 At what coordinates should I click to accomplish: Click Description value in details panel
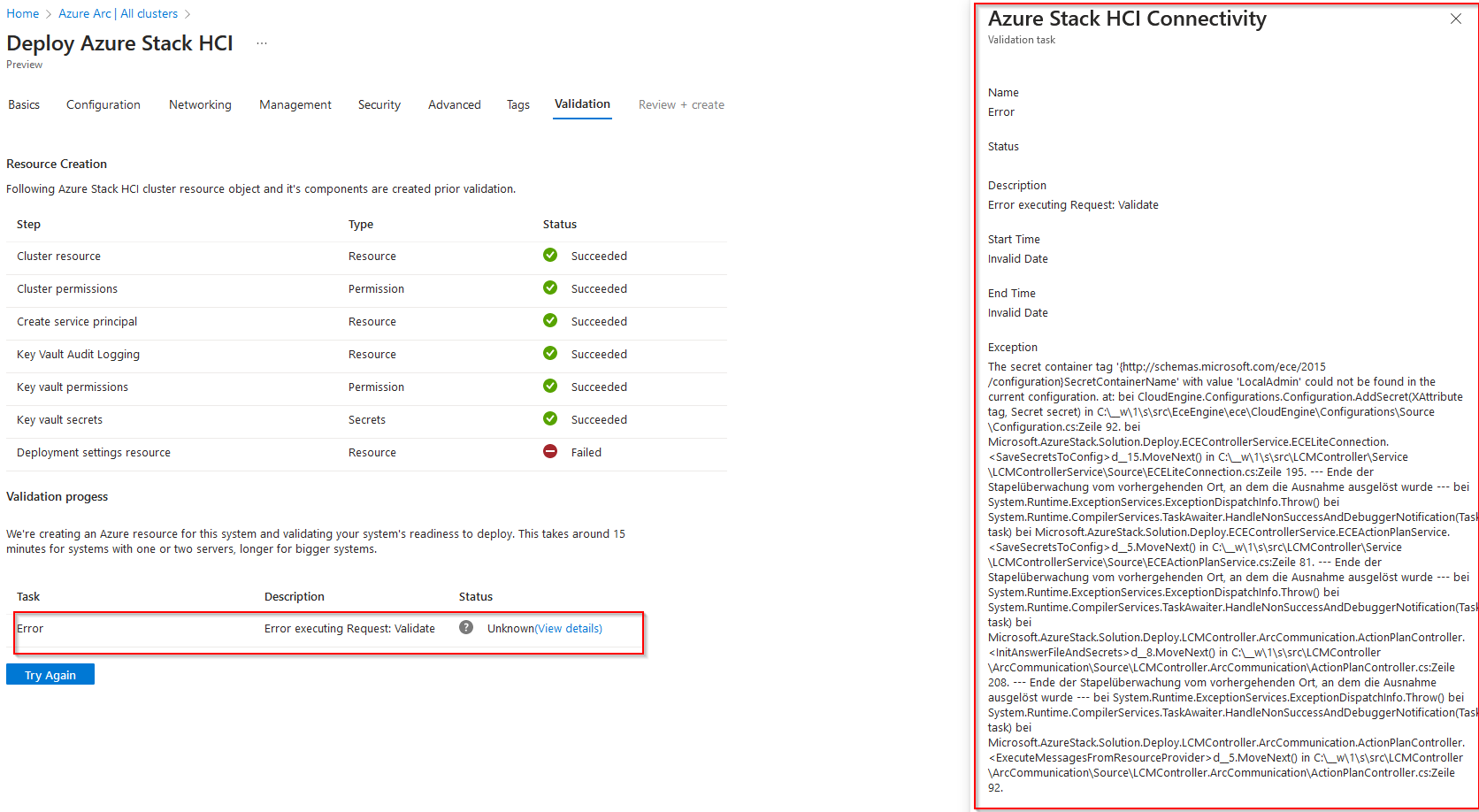[1073, 204]
